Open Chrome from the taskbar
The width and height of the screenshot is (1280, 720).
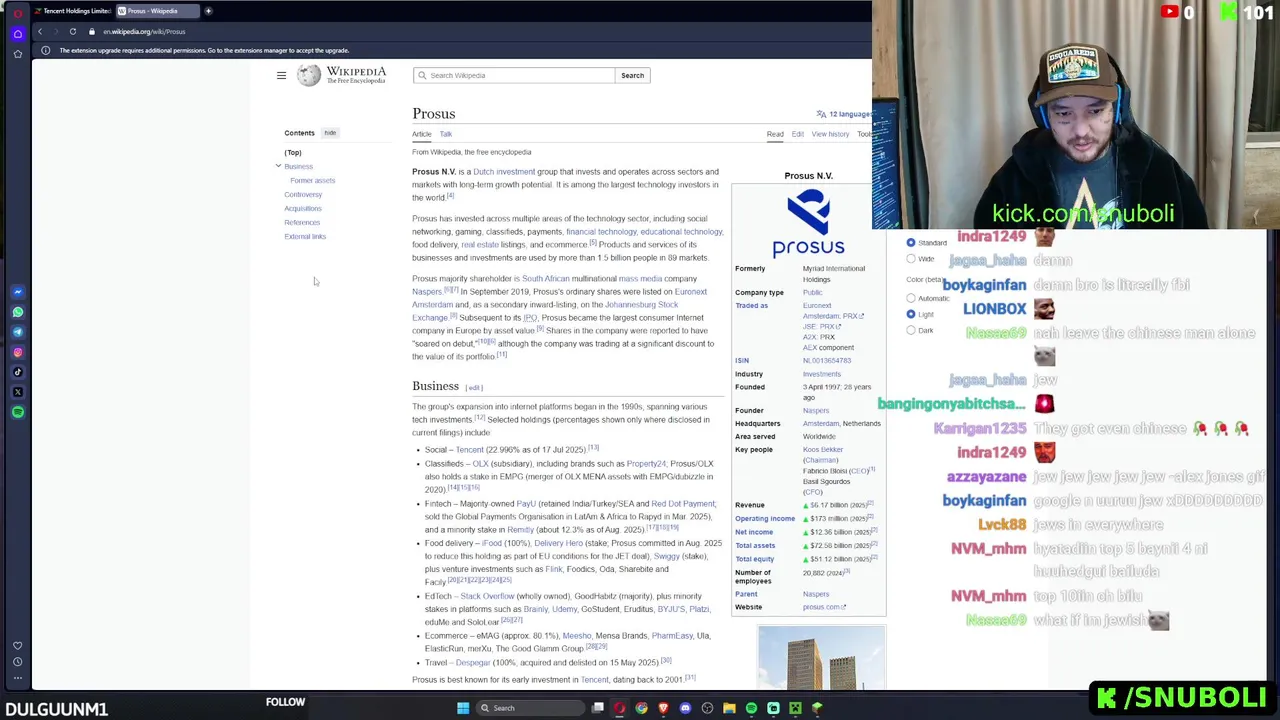tap(641, 708)
